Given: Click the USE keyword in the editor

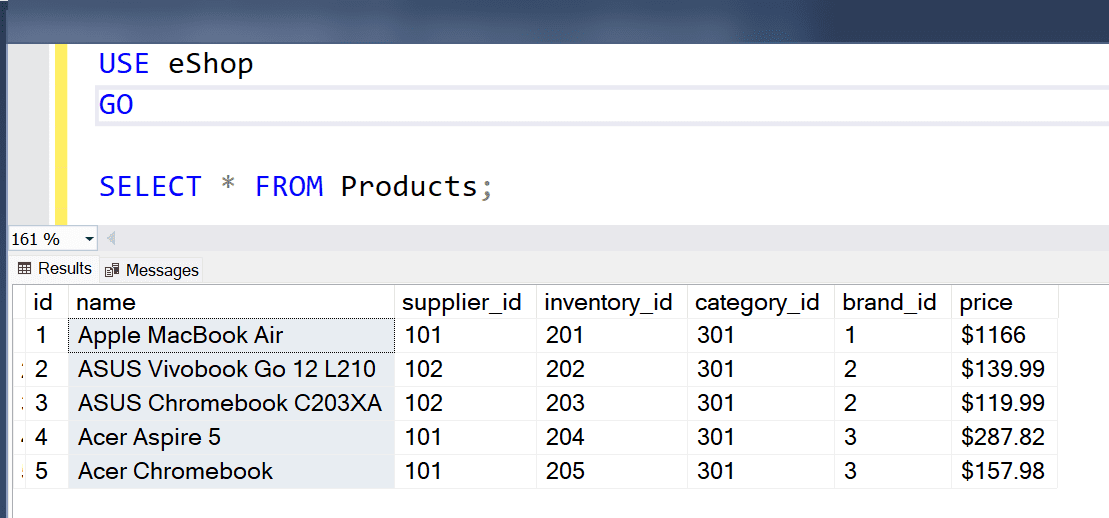Looking at the screenshot, I should pos(124,64).
